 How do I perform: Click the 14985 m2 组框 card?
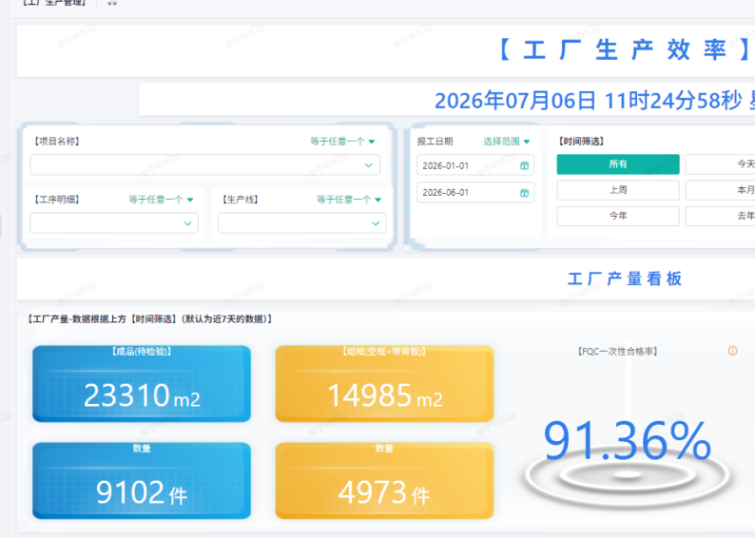[384, 383]
